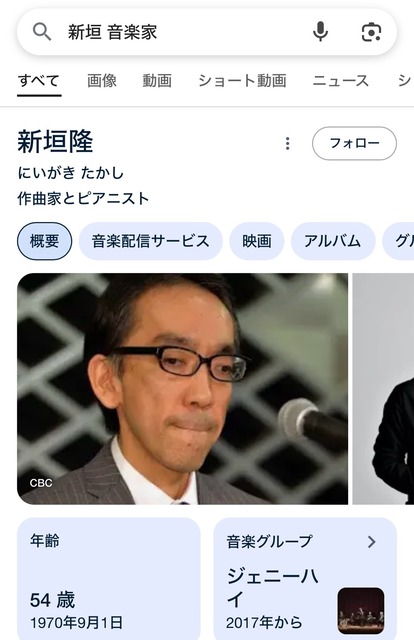This screenshot has width=414, height=640.
Task: Expand the 音楽グループ card chevron
Action: (371, 542)
